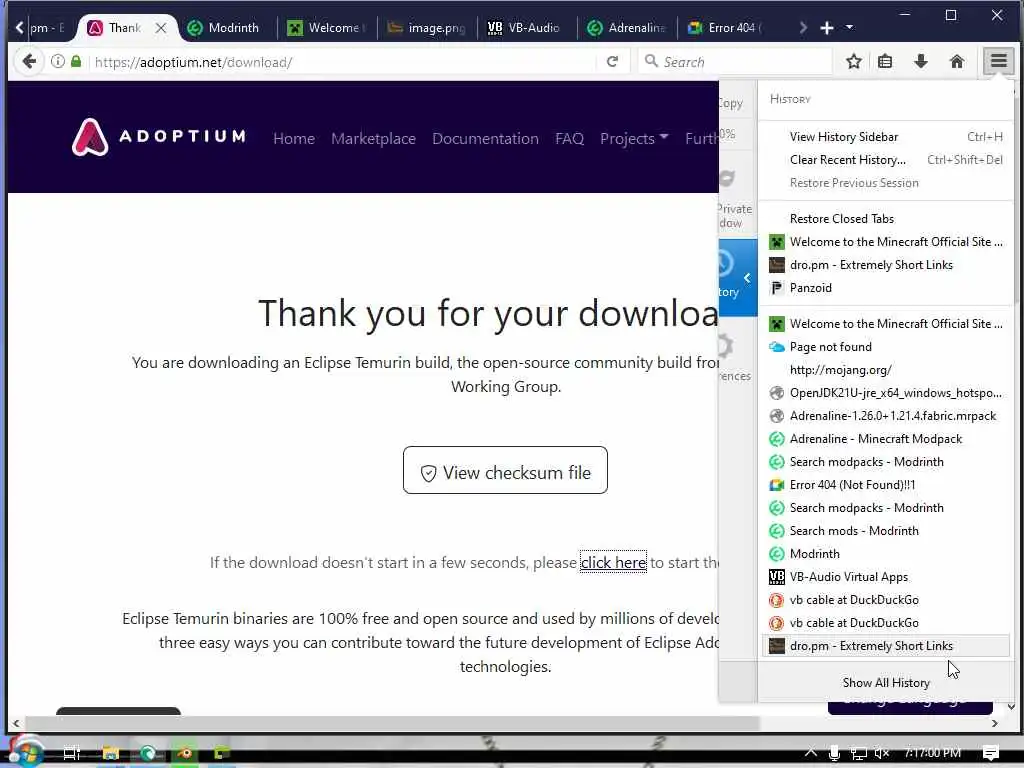This screenshot has width=1024, height=768.
Task: Switch to the Adrenaline tab
Action: point(627,28)
